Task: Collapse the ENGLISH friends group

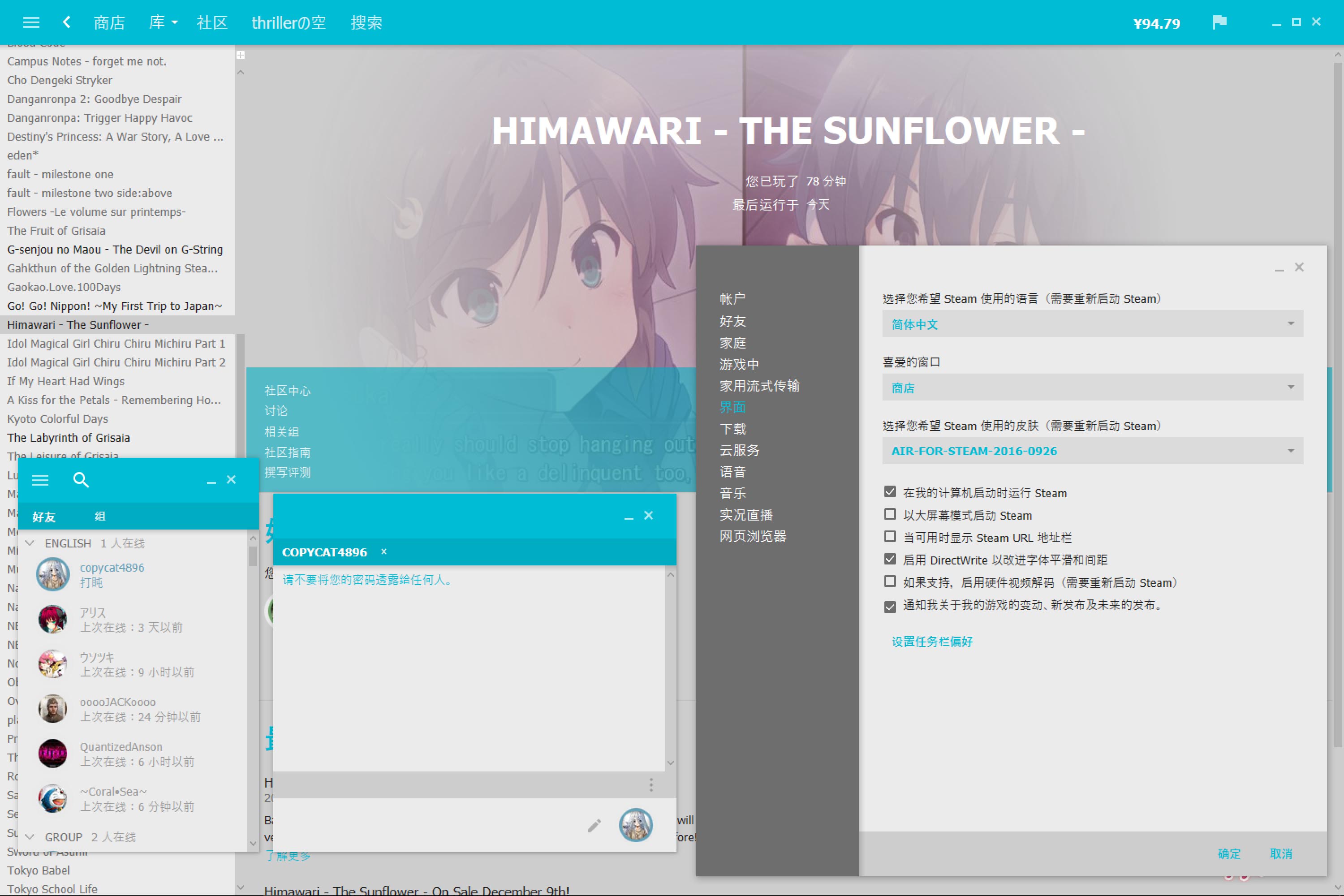Action: [30, 543]
